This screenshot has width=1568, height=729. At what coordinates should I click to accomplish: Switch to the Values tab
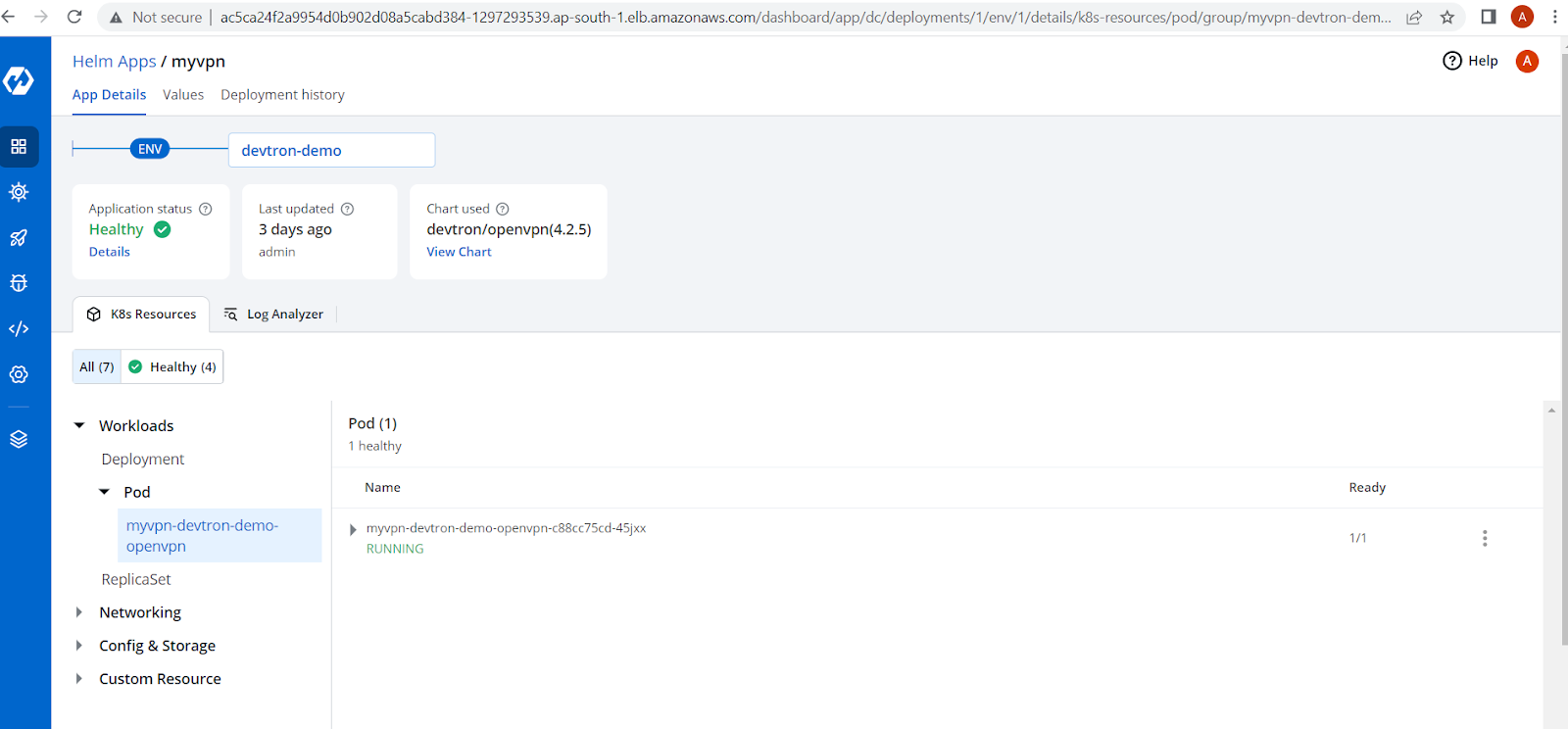(183, 95)
